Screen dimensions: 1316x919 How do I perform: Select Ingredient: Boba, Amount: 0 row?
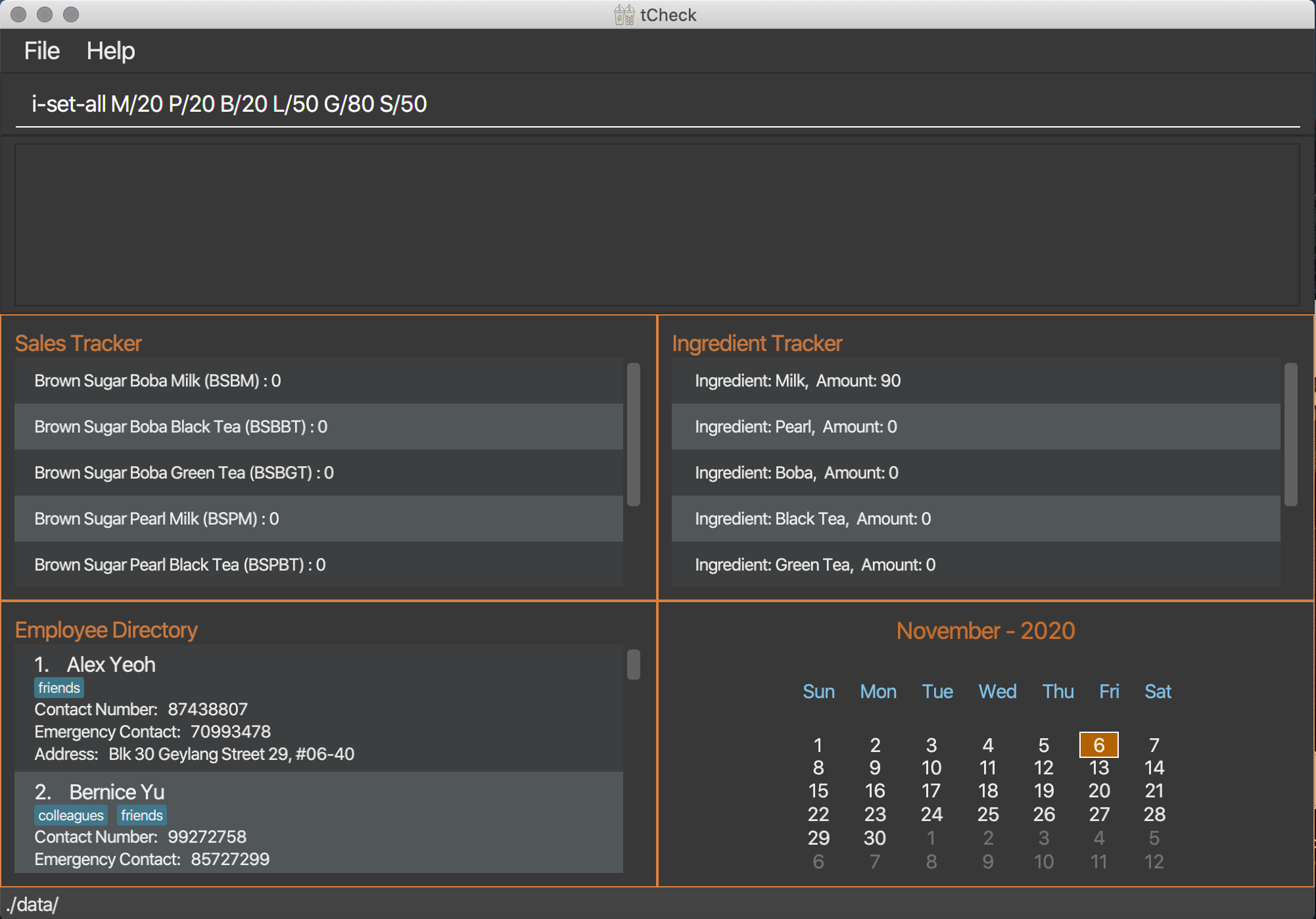click(976, 473)
